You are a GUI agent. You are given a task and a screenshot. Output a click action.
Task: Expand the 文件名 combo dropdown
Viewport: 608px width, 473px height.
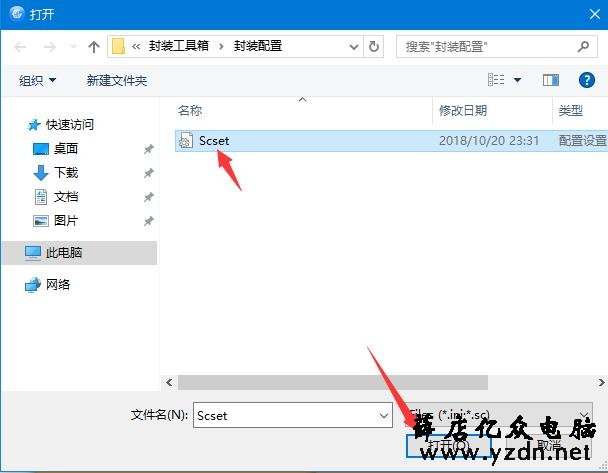pos(384,416)
